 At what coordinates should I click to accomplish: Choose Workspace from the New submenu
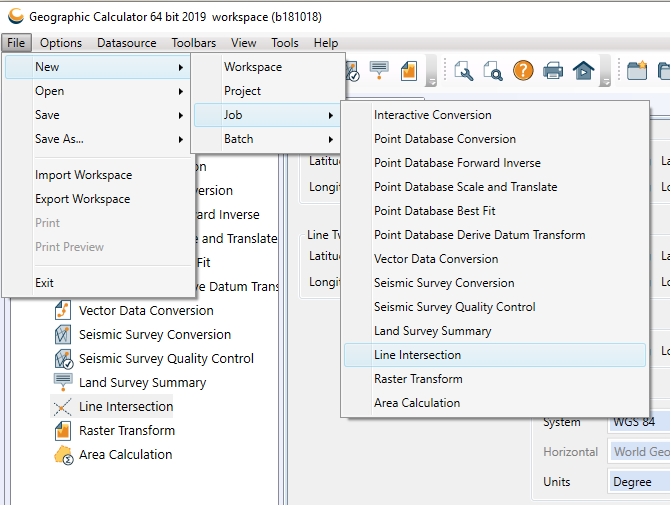click(x=253, y=67)
